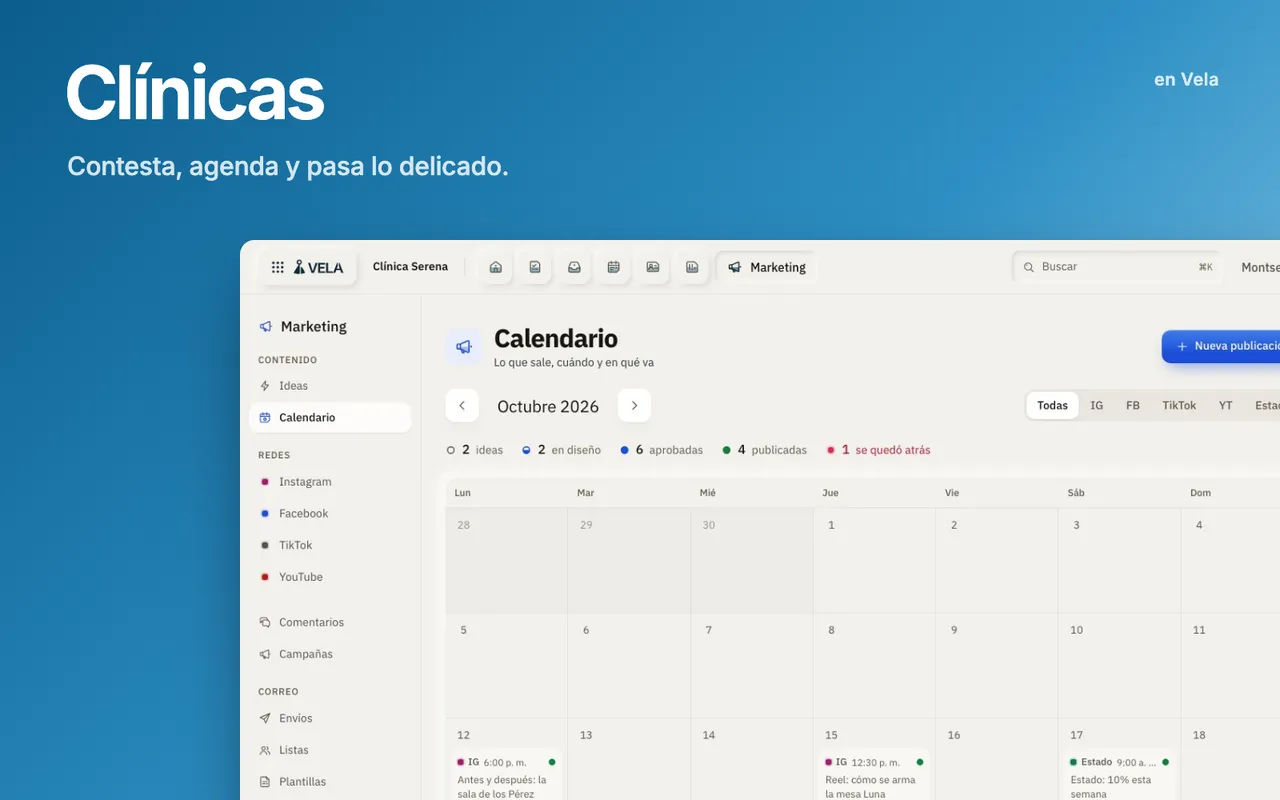Image resolution: width=1280 pixels, height=800 pixels.
Task: Select the Todas filter tab
Action: [1052, 406]
